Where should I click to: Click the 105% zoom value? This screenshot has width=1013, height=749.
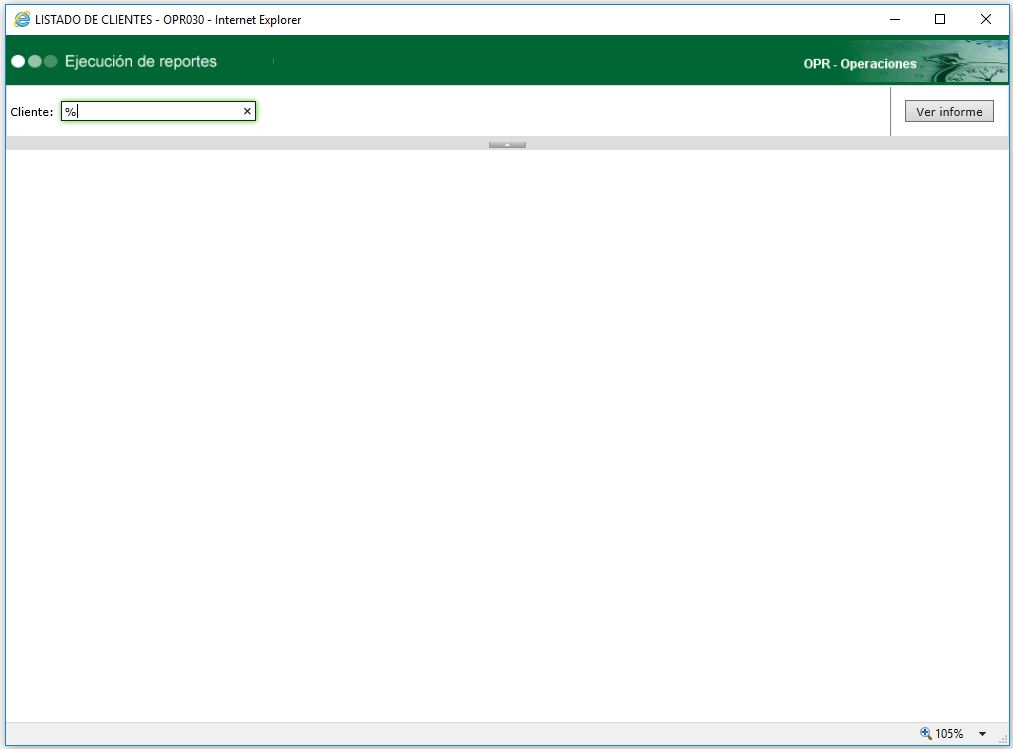pyautogui.click(x=948, y=733)
